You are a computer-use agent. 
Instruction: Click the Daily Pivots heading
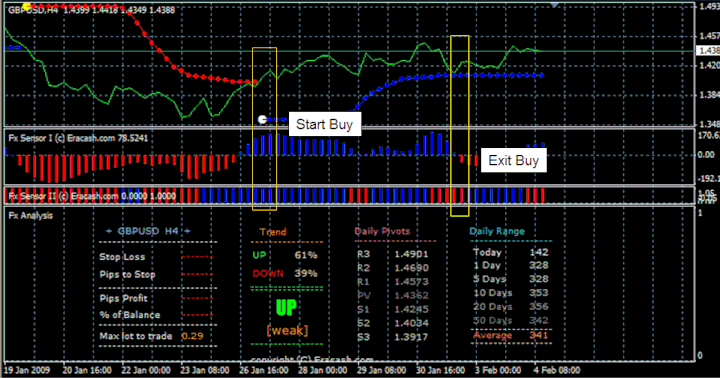(382, 231)
